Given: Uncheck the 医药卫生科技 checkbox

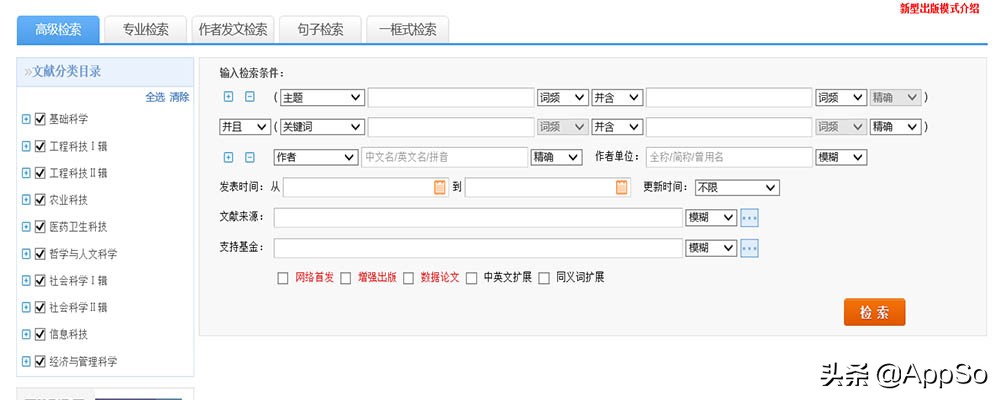Looking at the screenshot, I should coord(40,226).
